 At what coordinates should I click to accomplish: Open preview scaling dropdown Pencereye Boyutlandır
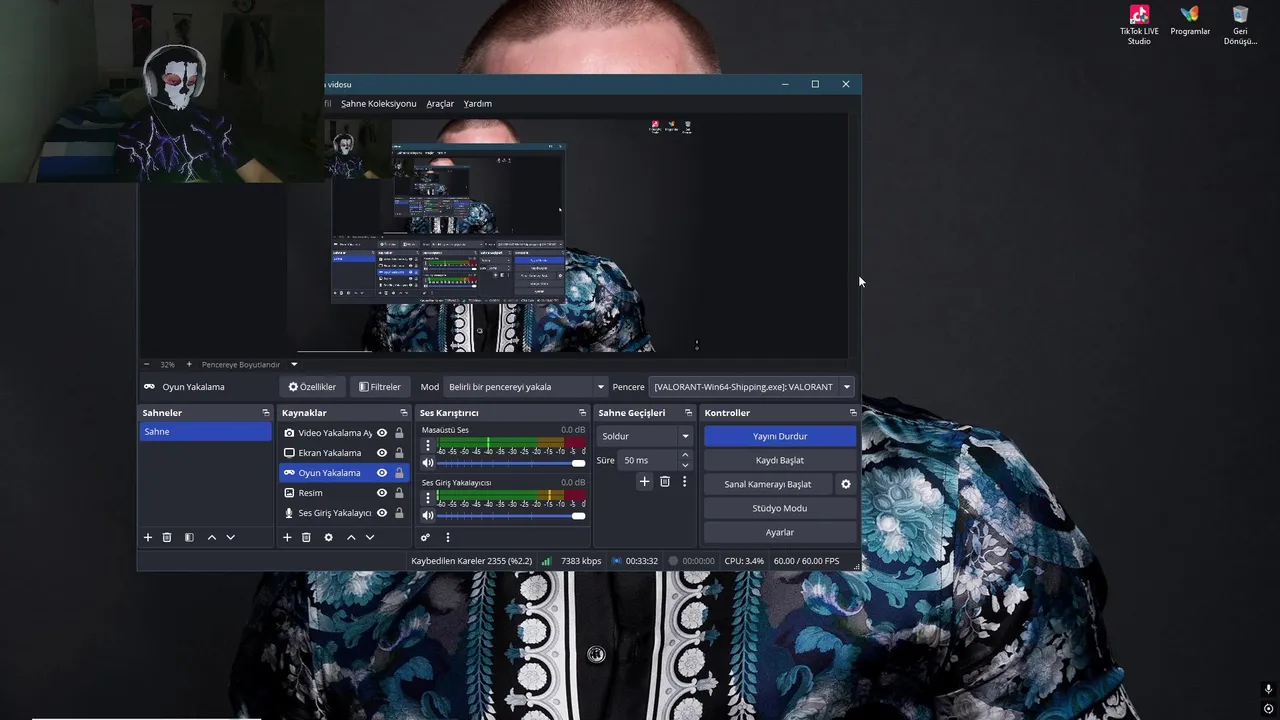click(x=249, y=364)
